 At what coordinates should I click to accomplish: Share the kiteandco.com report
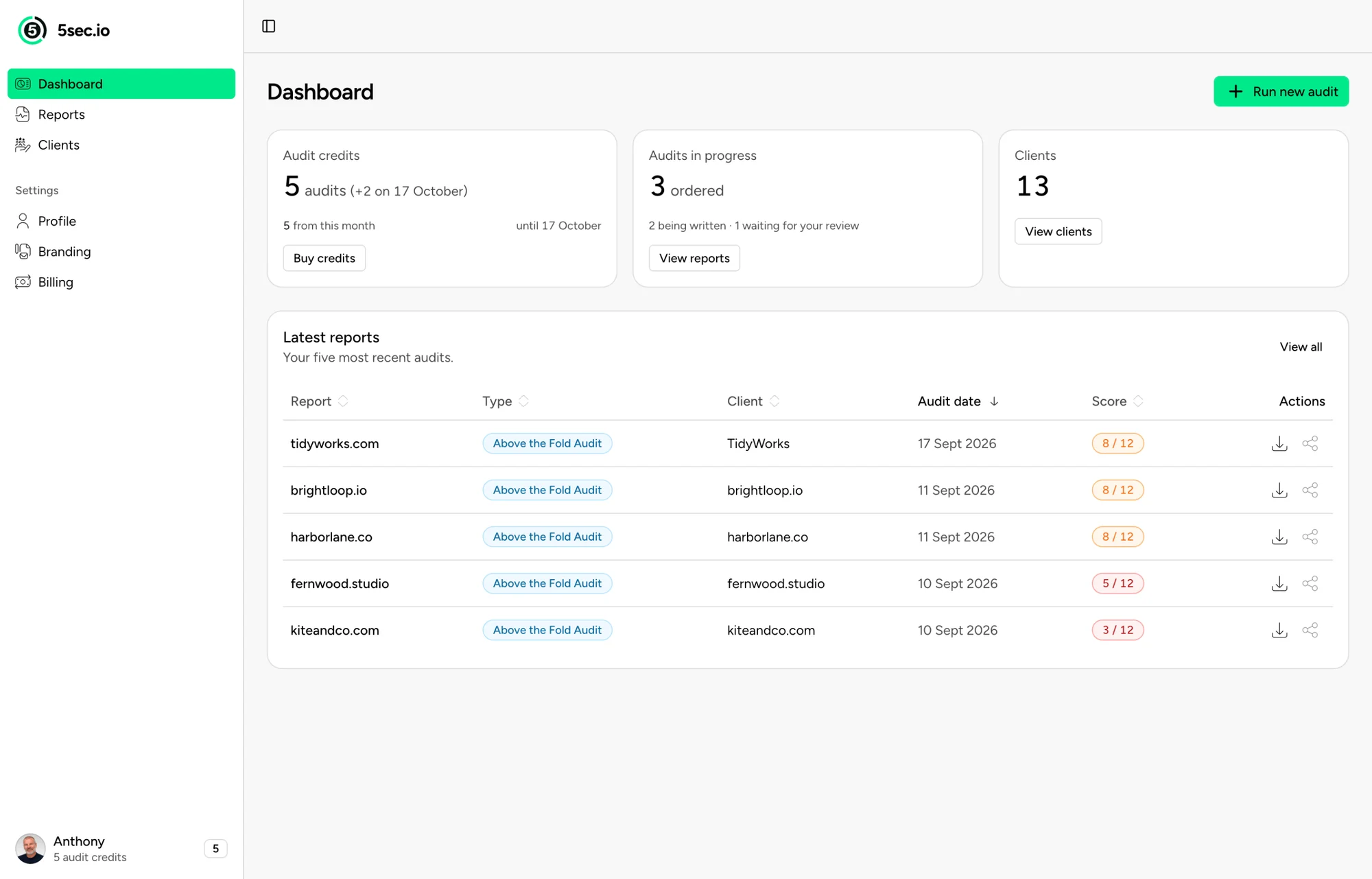1310,630
